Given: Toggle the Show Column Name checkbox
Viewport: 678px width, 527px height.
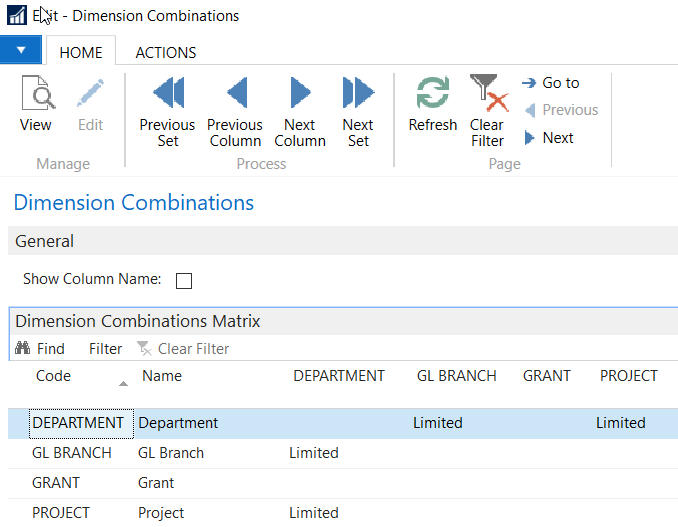Looking at the screenshot, I should pyautogui.click(x=184, y=281).
